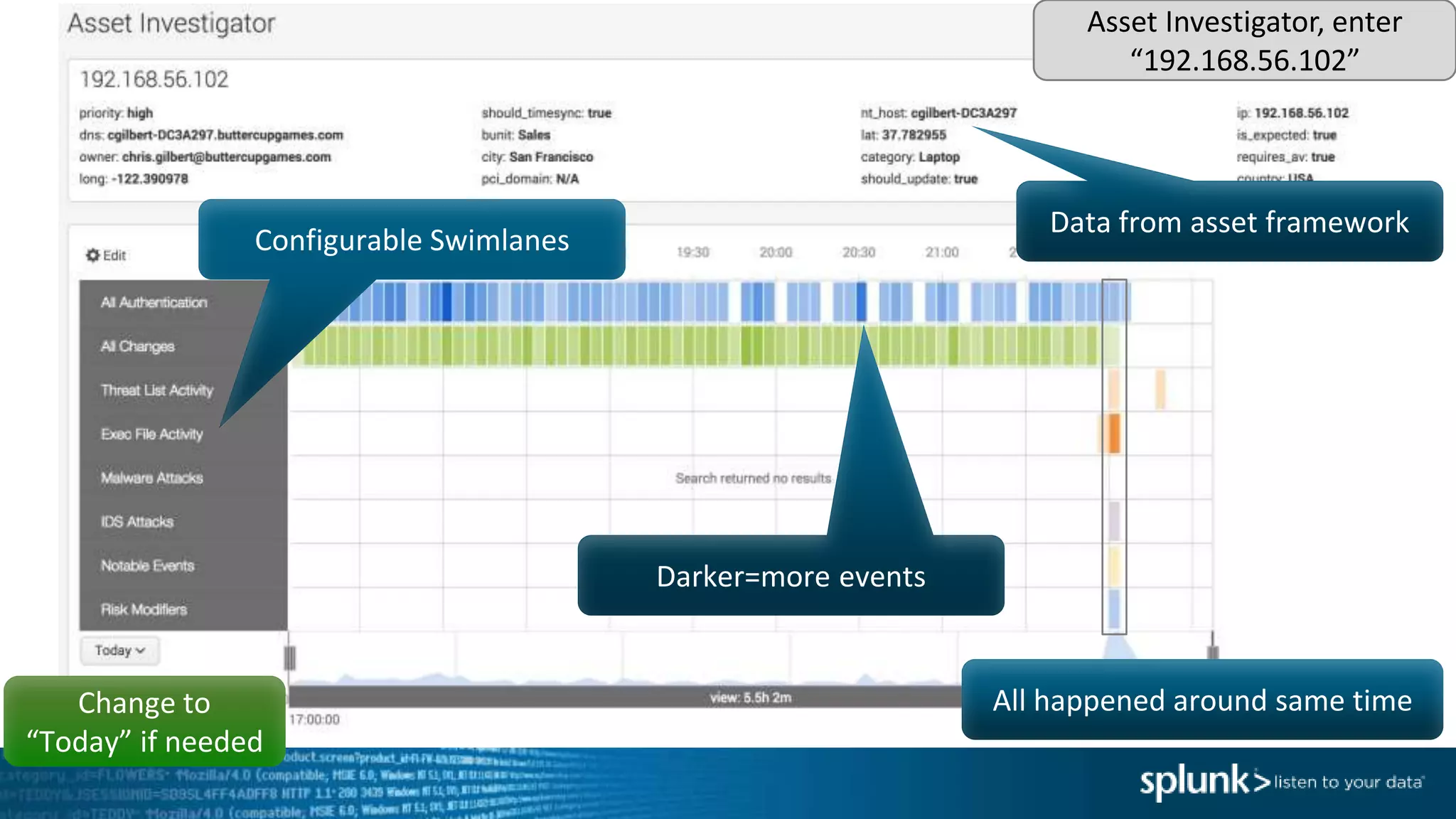Click the isolated Threat List Activity bar on the right
This screenshot has width=1456, height=819.
coord(1160,390)
